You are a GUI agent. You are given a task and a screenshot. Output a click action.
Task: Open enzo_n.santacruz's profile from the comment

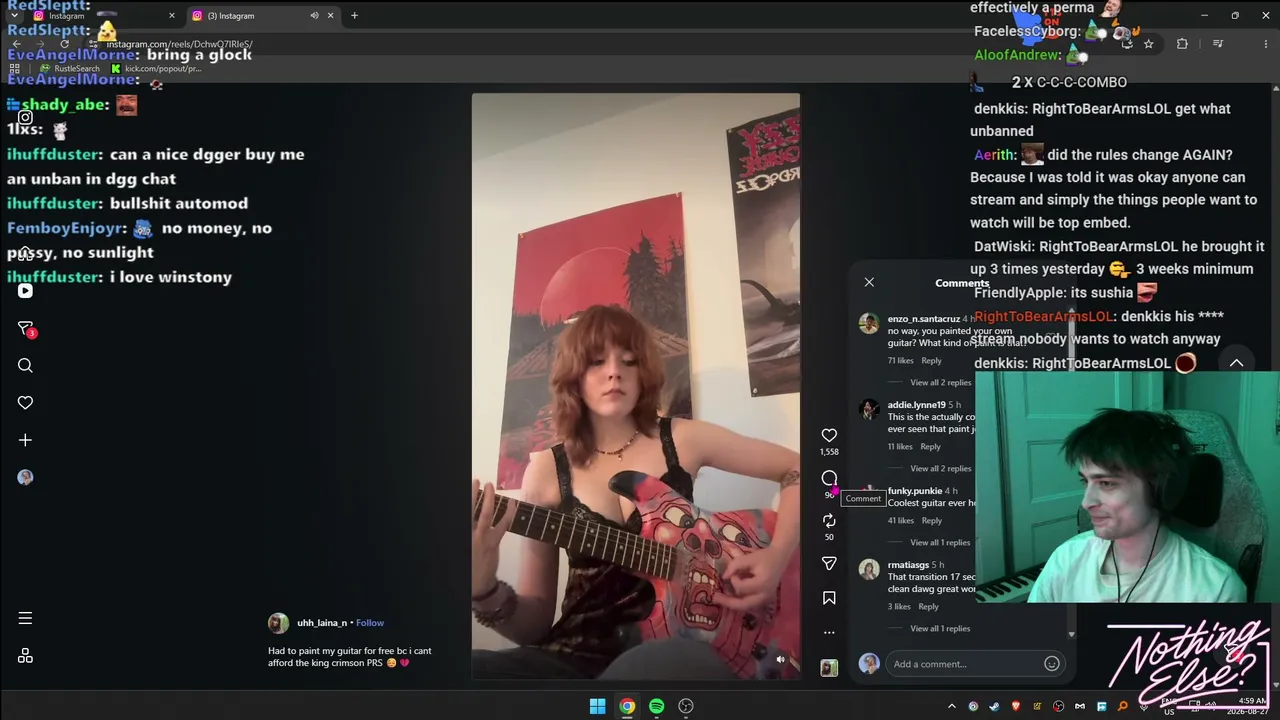923,319
